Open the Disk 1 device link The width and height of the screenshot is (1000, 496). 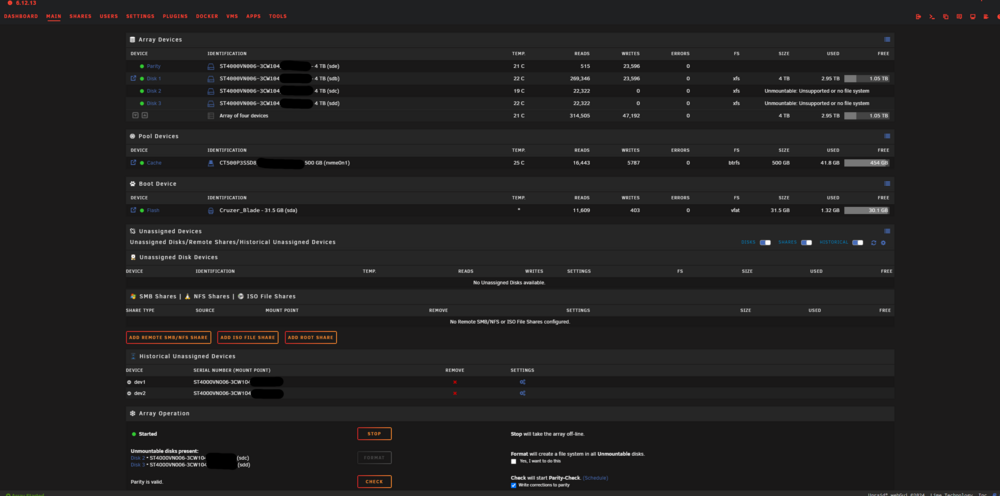154,78
